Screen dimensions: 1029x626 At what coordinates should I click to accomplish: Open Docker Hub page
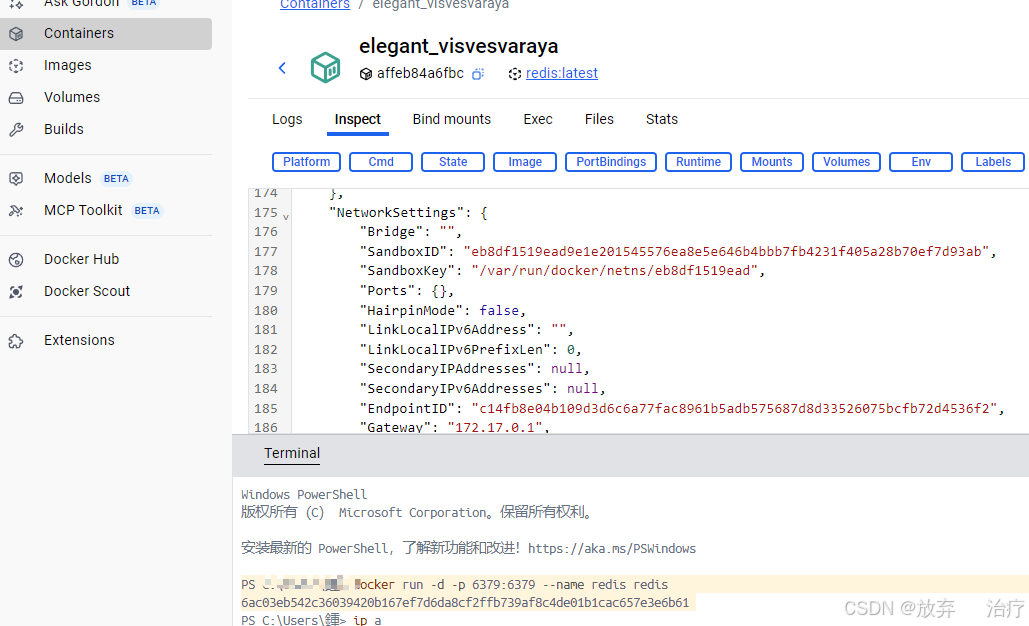(81, 259)
